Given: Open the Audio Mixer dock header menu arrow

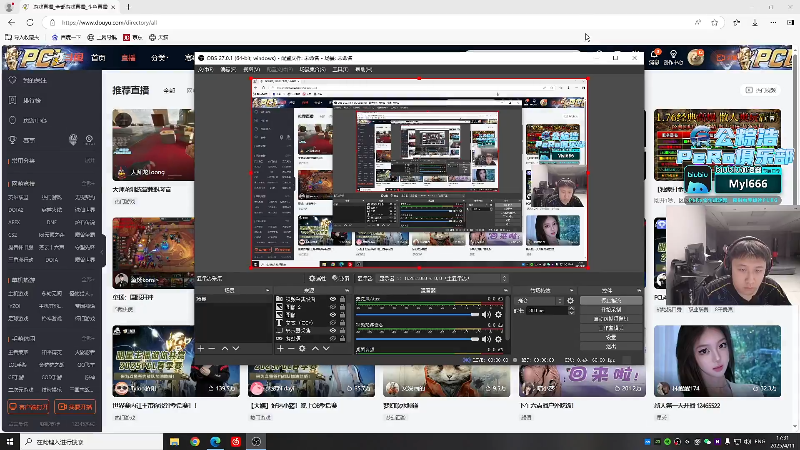Looking at the screenshot, I should point(506,291).
